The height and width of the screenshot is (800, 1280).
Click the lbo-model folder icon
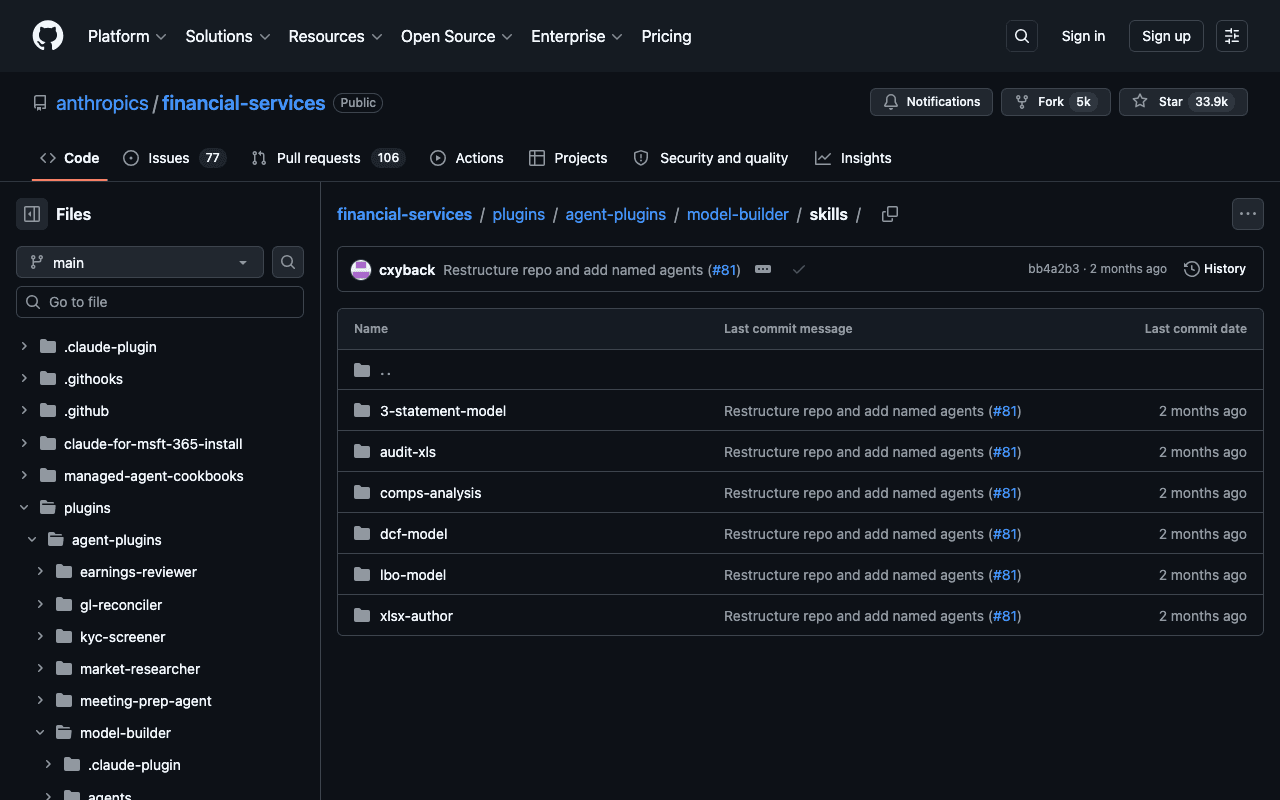362,575
